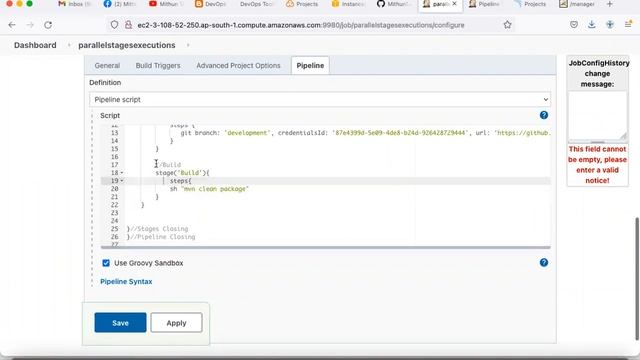Screen dimensions: 640x360
Task: Collapse the code fold arrow on line 19
Action: (x=122, y=180)
